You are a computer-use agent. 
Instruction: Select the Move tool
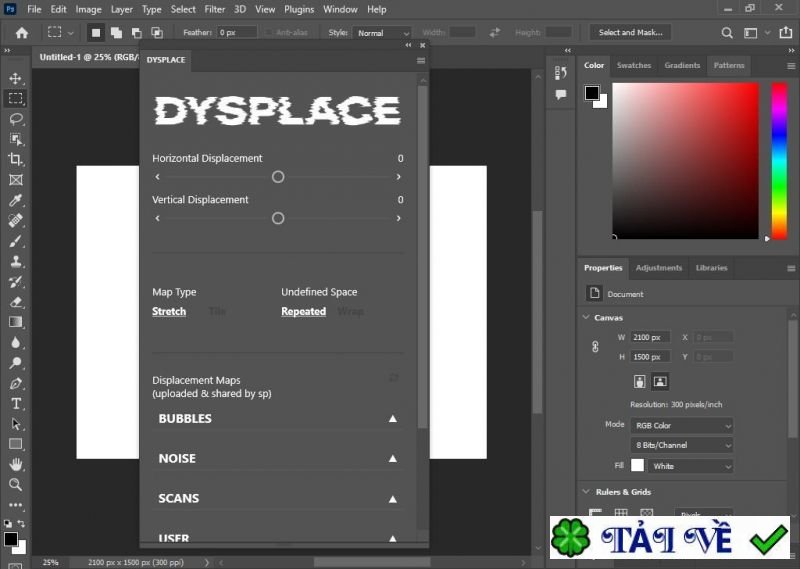pos(15,78)
